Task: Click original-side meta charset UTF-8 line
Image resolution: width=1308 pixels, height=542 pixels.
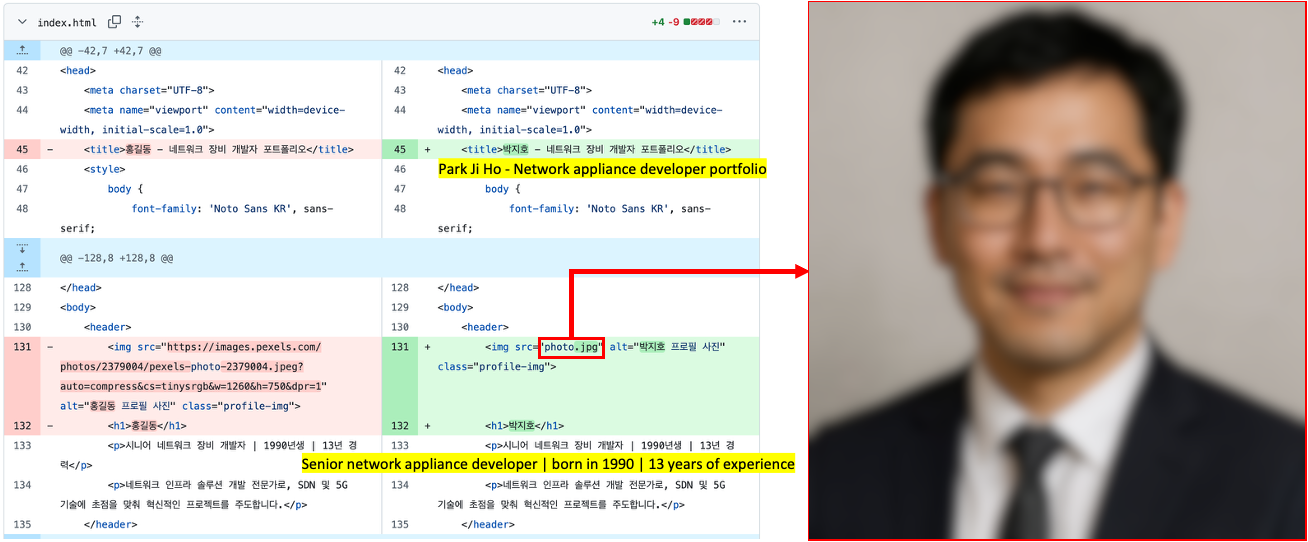Action: pos(211,91)
